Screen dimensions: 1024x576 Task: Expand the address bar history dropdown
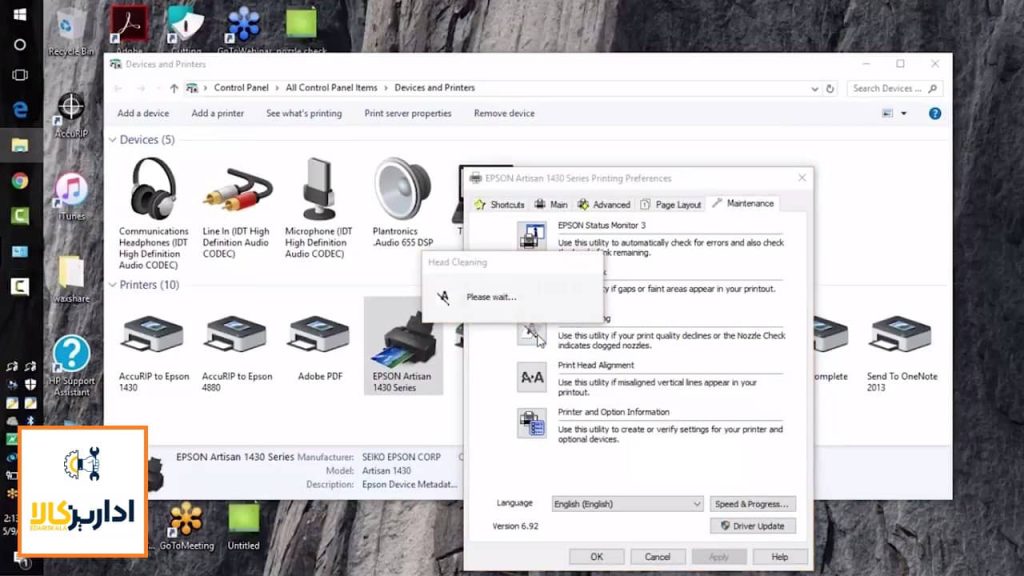click(814, 88)
